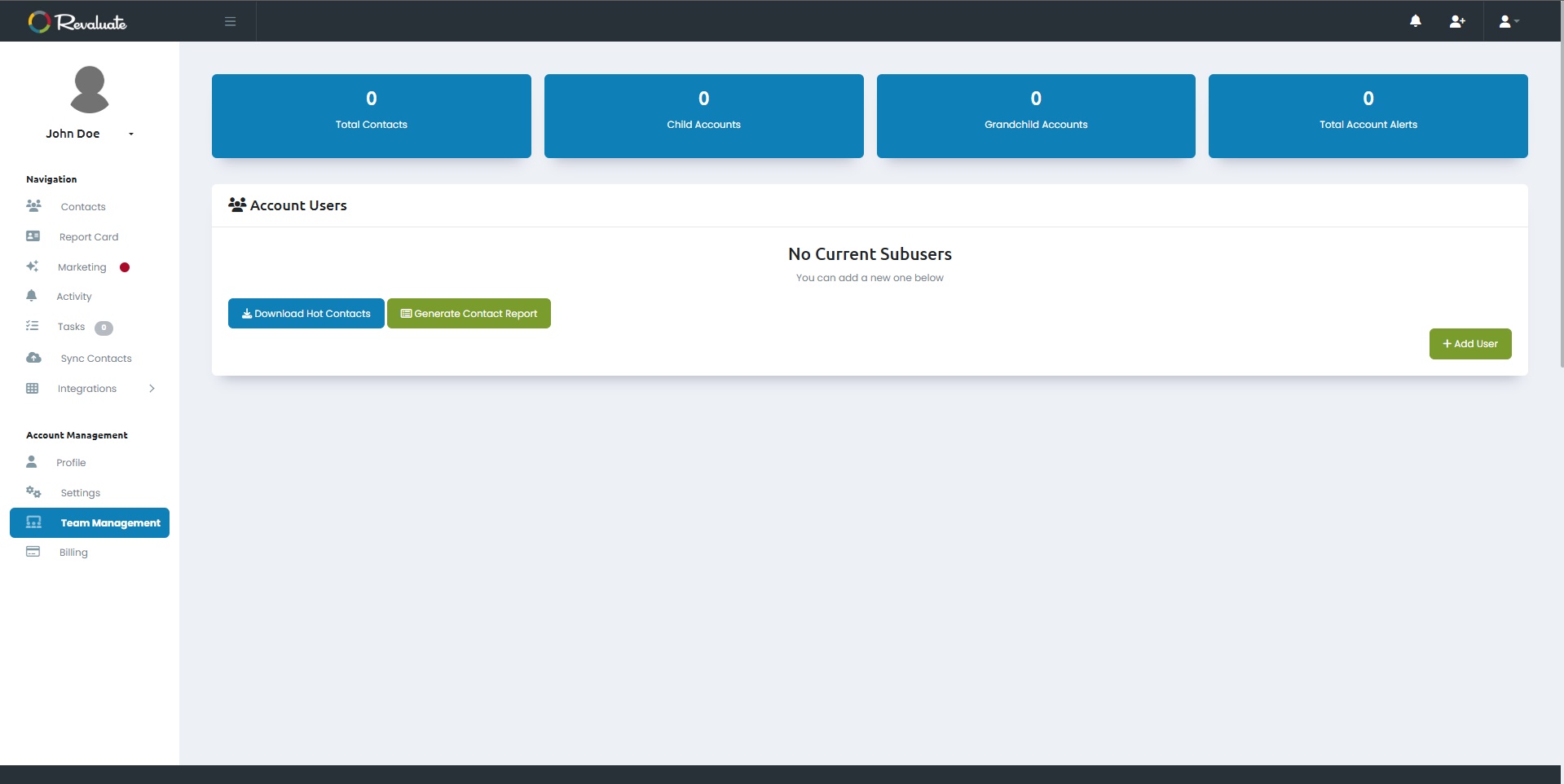1564x784 pixels.
Task: Toggle the hamburger sidebar menu icon
Action: (231, 21)
